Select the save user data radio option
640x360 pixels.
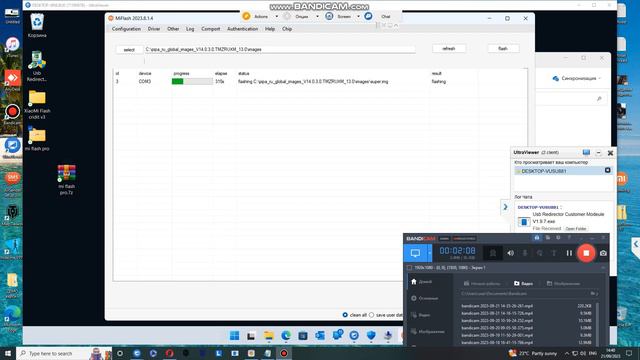pos(385,315)
